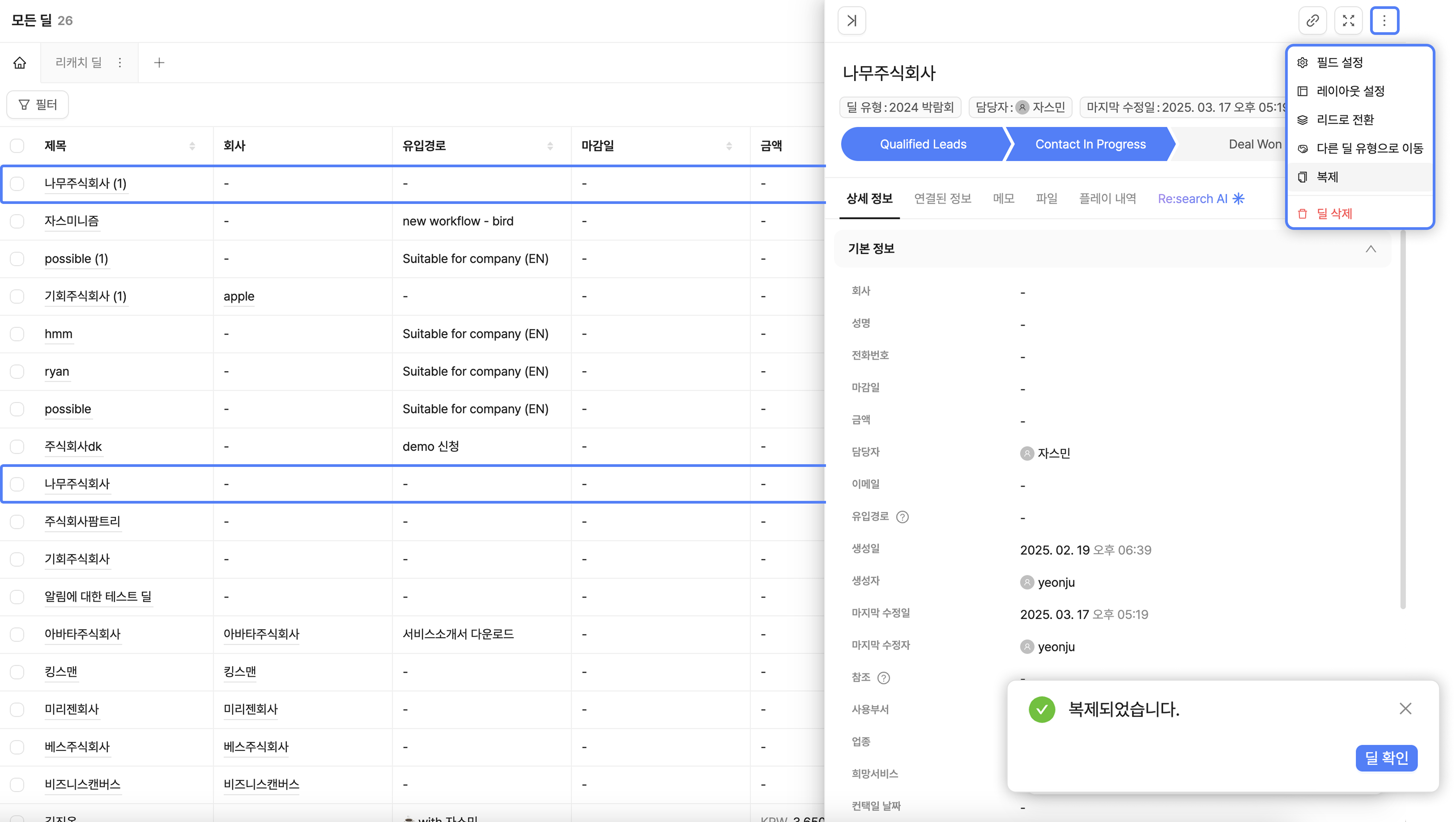Screen dimensions: 1456x822
Task: Collapse the detail panel with arrow icon
Action: 851,21
